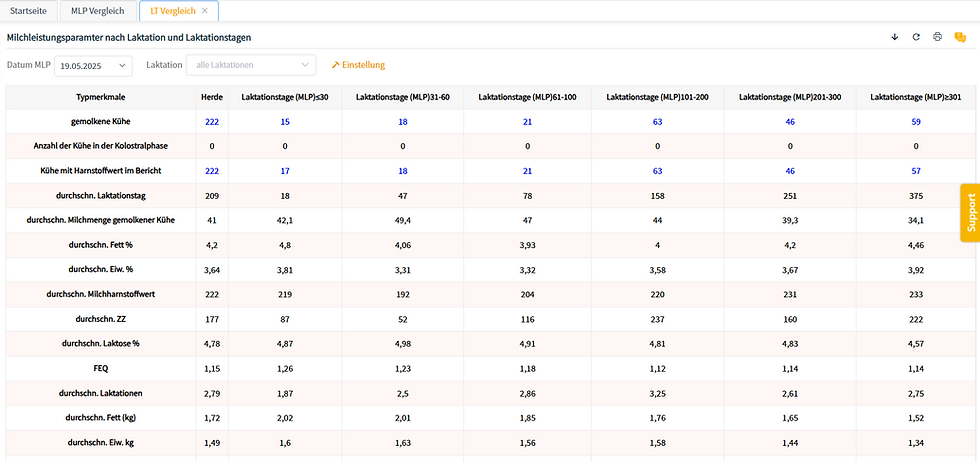This screenshot has height=462, width=980.
Task: Click durchschn. ZZ Herde value 177
Action: (212, 319)
